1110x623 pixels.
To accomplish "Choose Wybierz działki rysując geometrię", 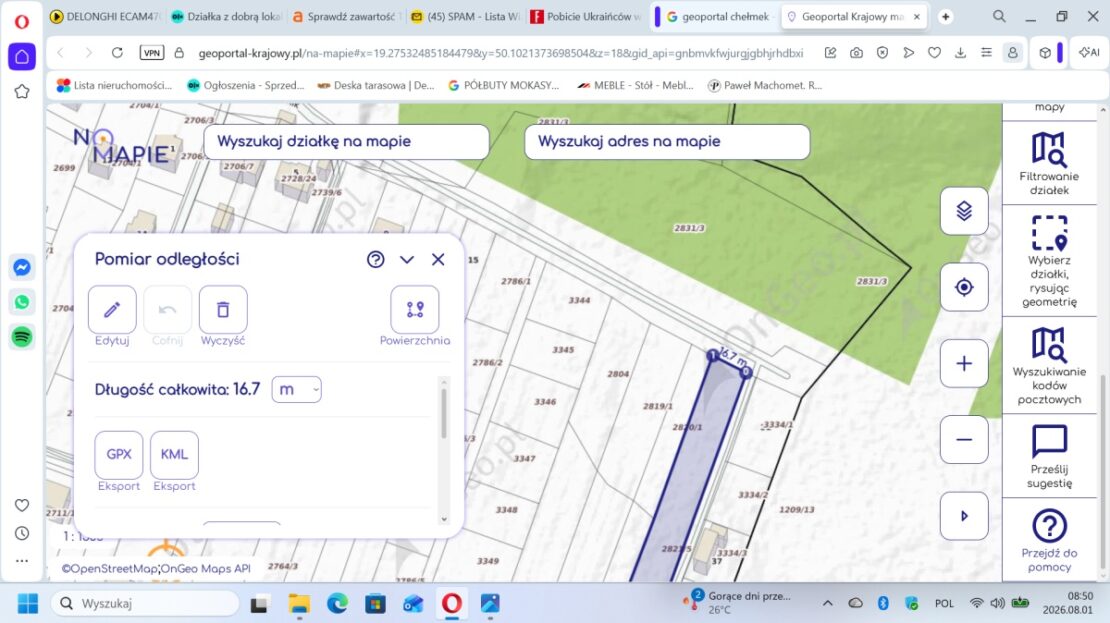I will (1049, 261).
